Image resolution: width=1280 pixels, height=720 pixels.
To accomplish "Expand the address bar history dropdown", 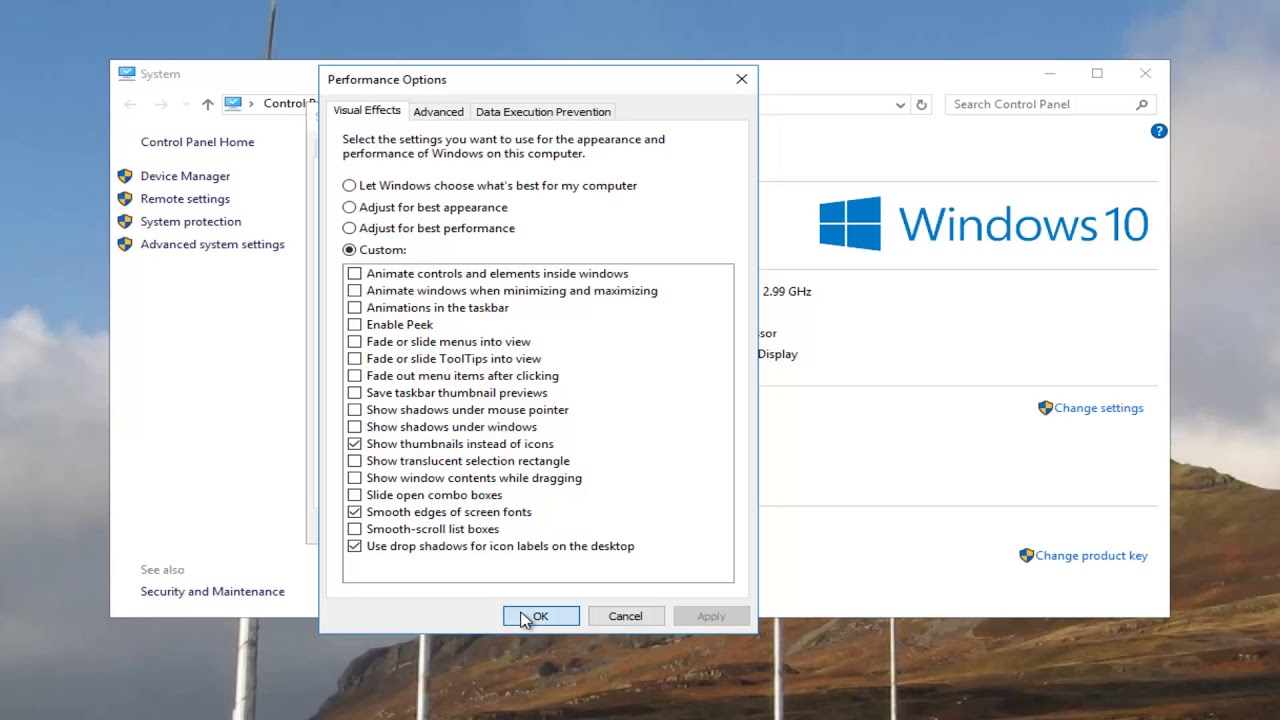I will pyautogui.click(x=900, y=104).
